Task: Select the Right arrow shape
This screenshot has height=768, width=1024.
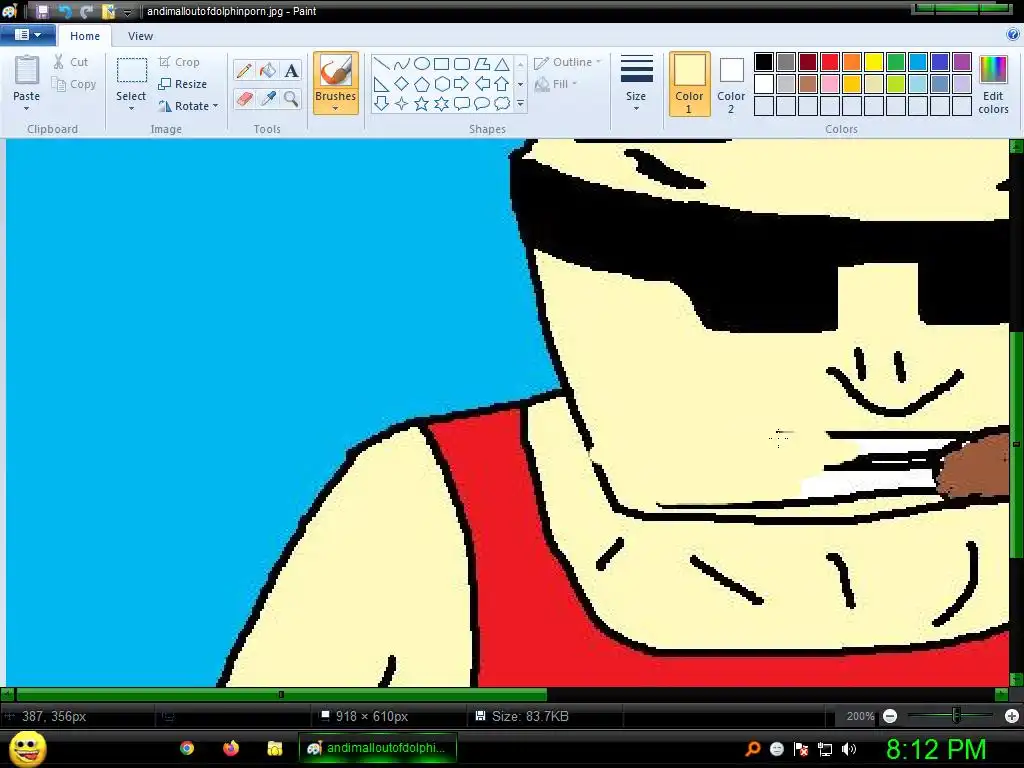Action: click(462, 84)
